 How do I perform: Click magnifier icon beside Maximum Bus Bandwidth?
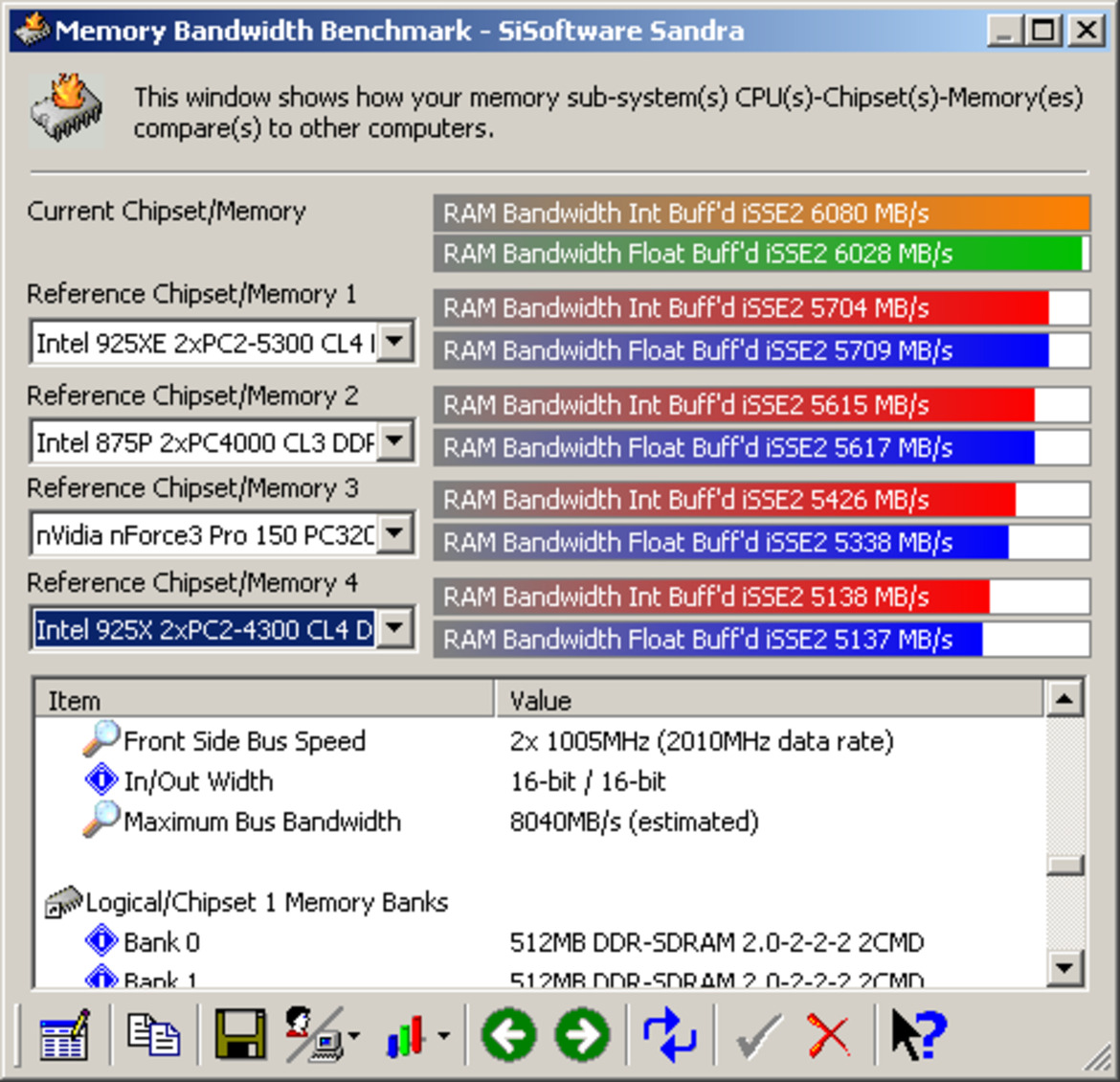coord(101,819)
